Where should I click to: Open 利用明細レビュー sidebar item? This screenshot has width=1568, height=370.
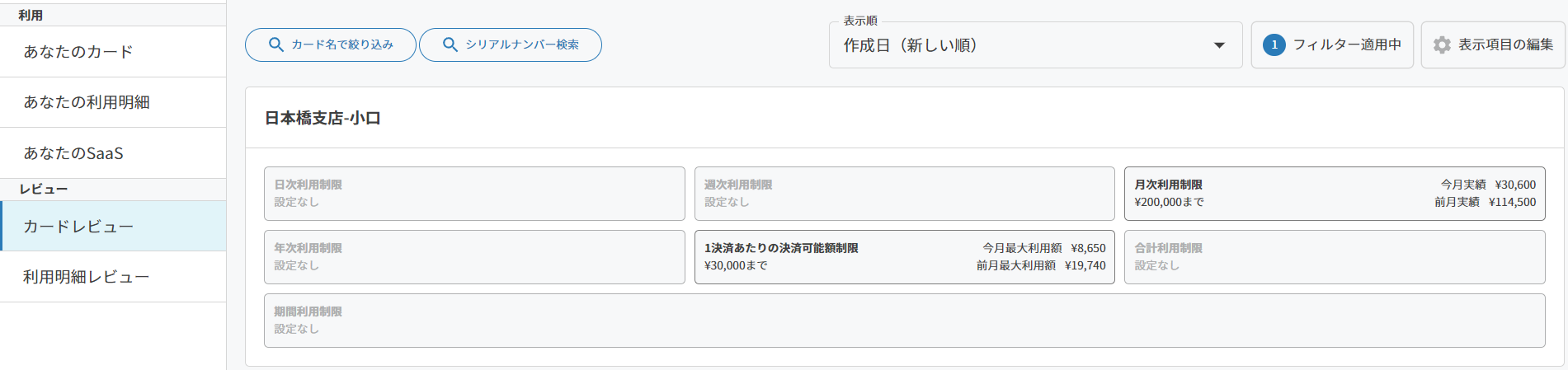(x=113, y=277)
